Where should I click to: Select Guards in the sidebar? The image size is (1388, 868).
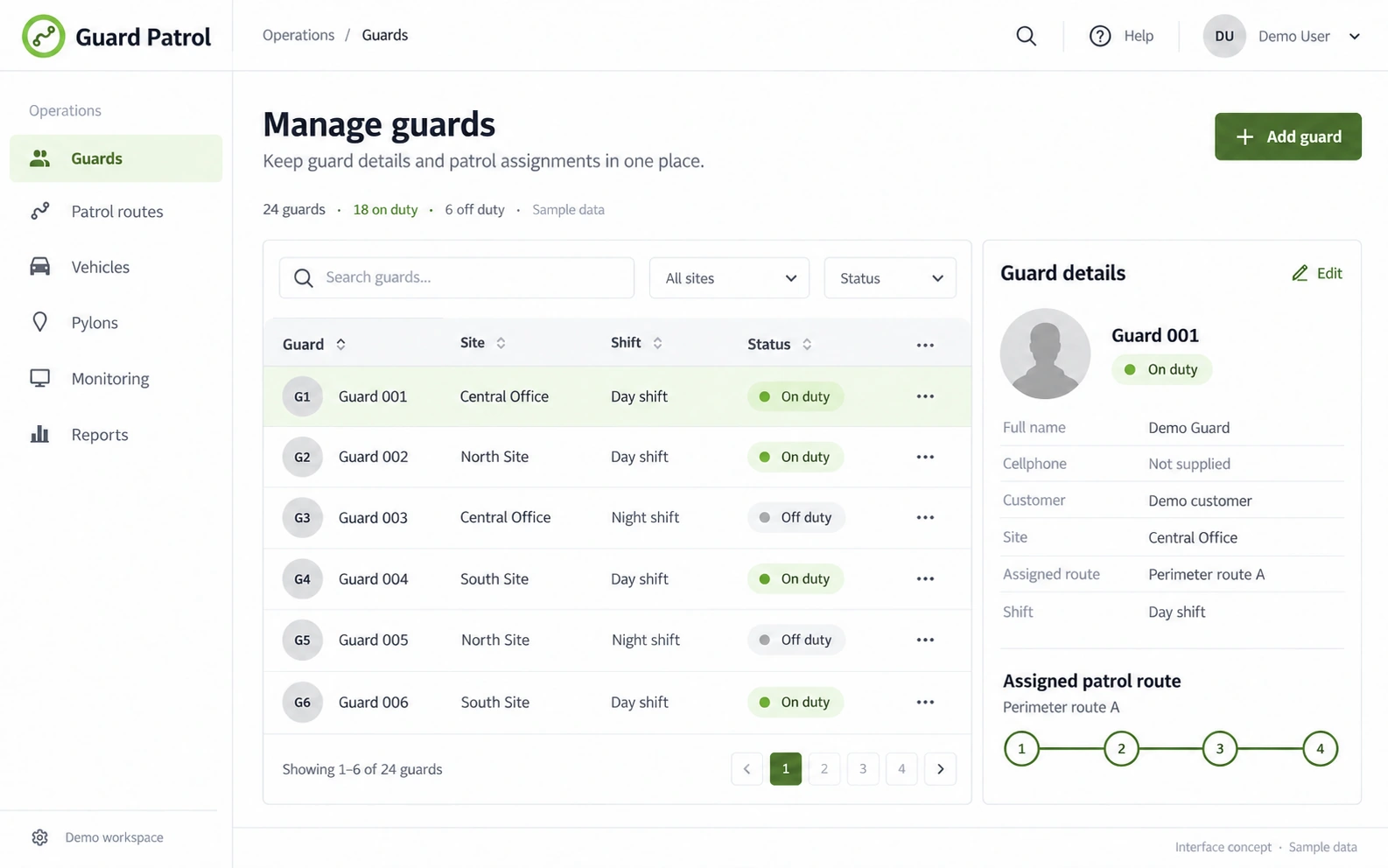pyautogui.click(x=116, y=158)
